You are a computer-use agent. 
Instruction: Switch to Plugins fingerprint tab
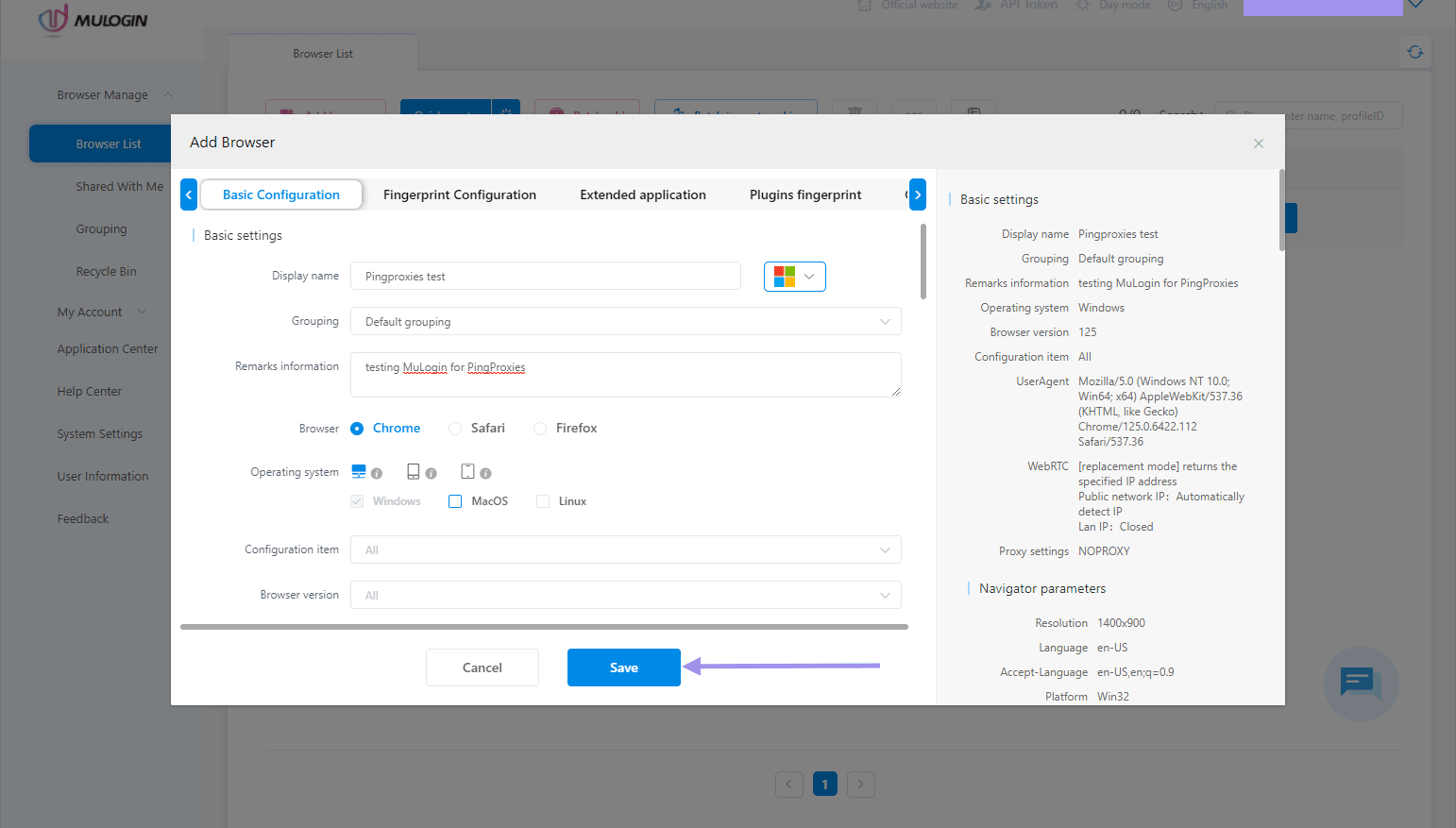805,194
